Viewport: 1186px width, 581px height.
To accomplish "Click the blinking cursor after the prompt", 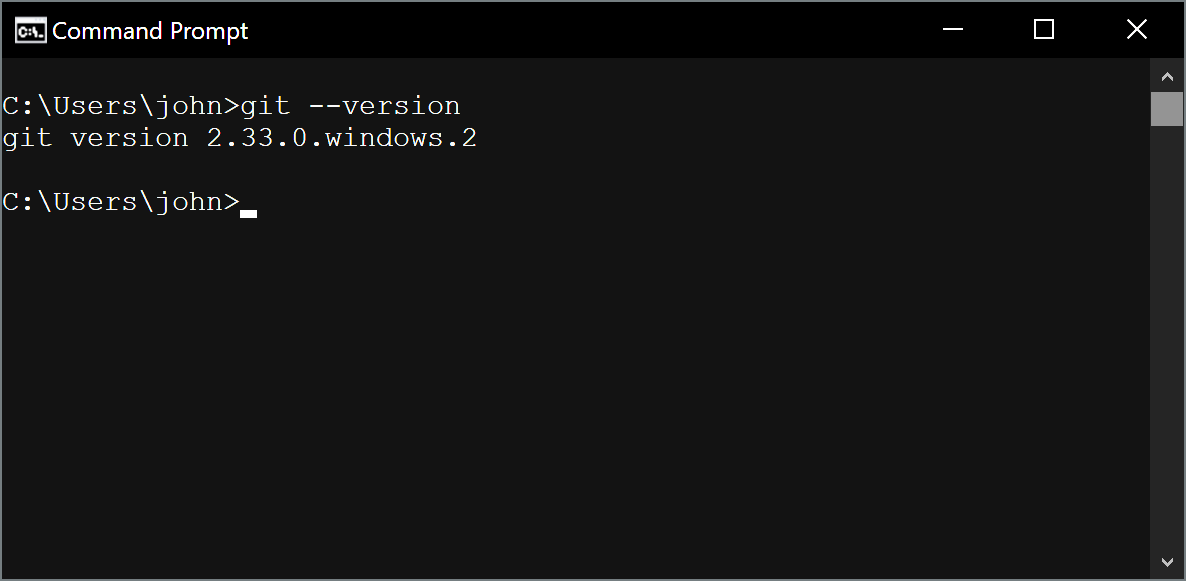I will [x=248, y=214].
